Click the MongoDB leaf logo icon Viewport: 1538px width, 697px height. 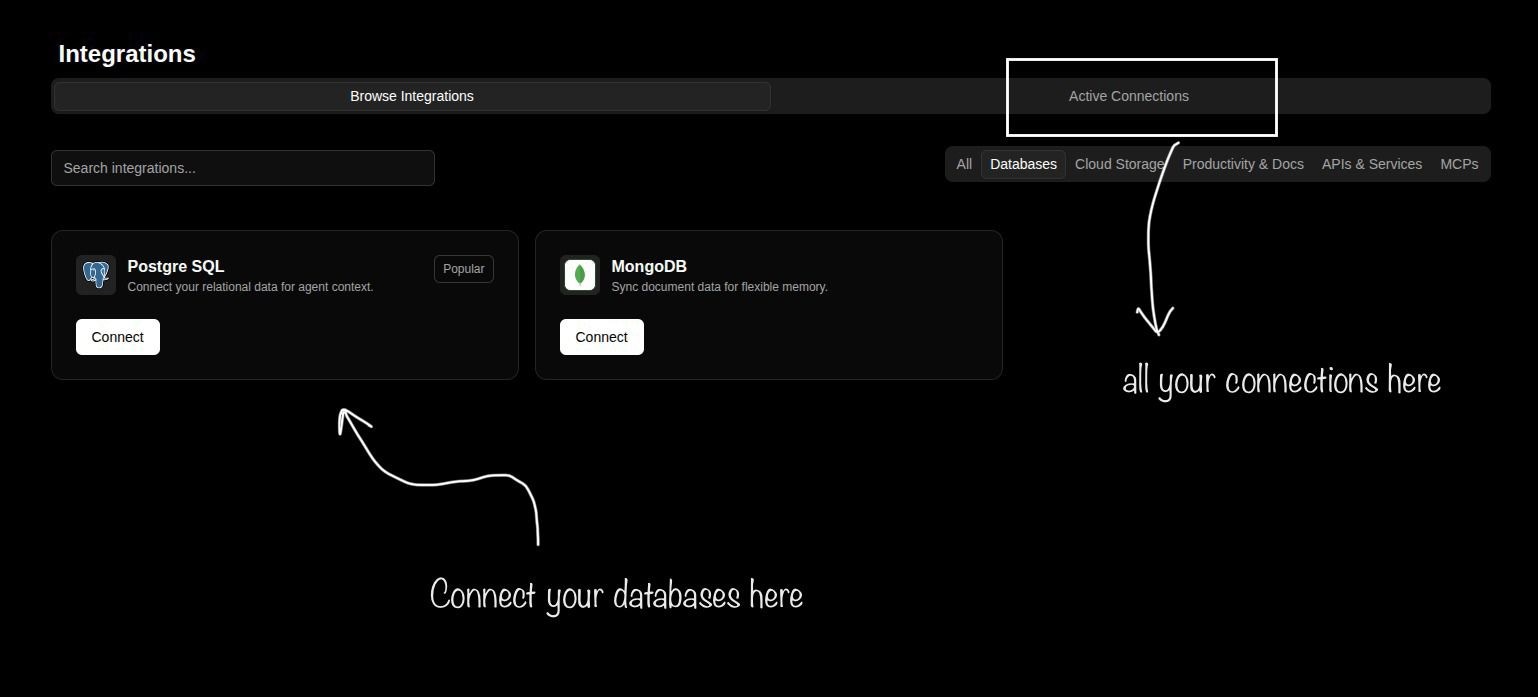(580, 274)
